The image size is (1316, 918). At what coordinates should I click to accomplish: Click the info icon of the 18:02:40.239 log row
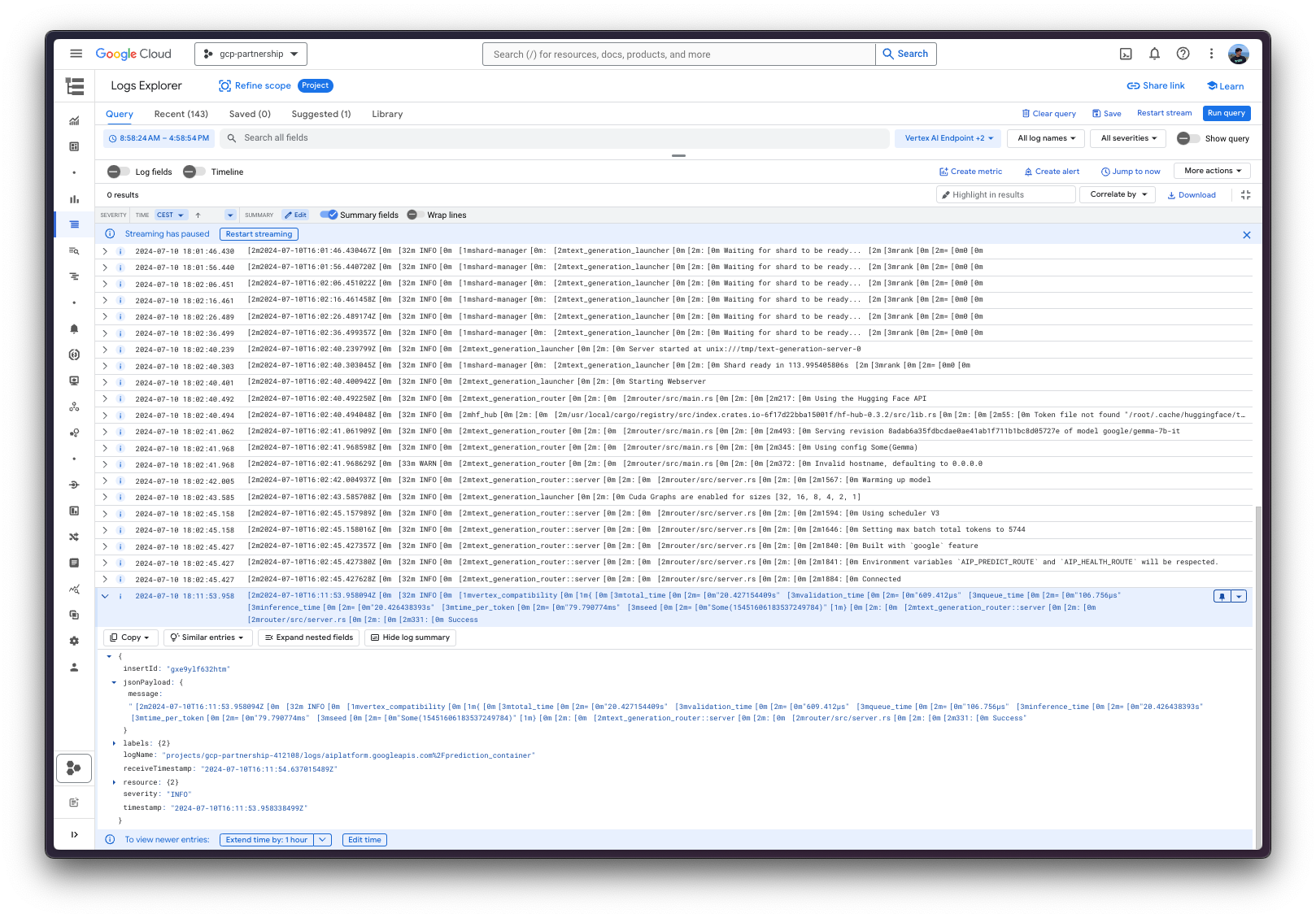(x=120, y=350)
